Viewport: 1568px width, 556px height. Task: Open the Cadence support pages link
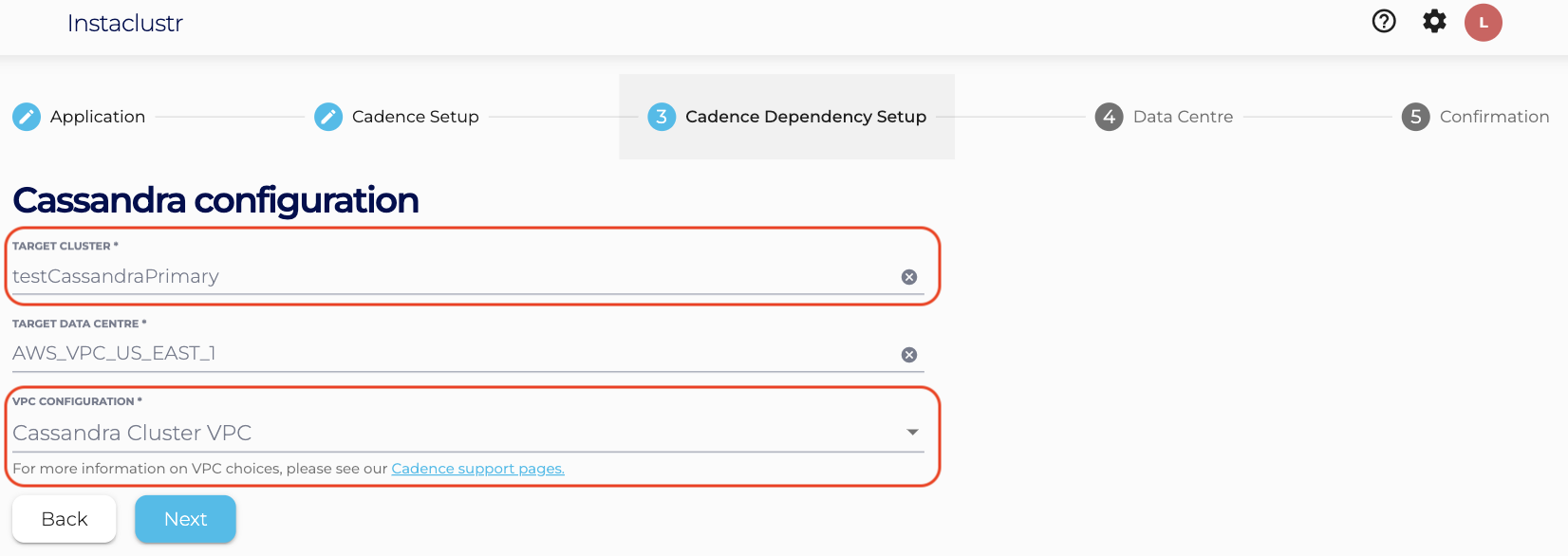click(477, 469)
